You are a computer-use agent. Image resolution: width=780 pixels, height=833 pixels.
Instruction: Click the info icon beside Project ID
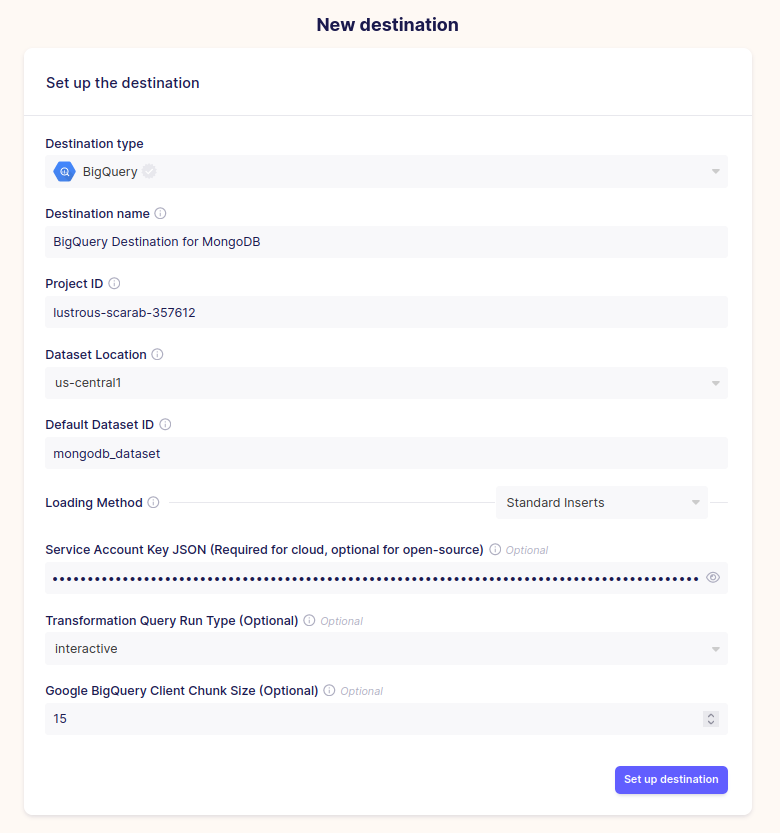(113, 283)
